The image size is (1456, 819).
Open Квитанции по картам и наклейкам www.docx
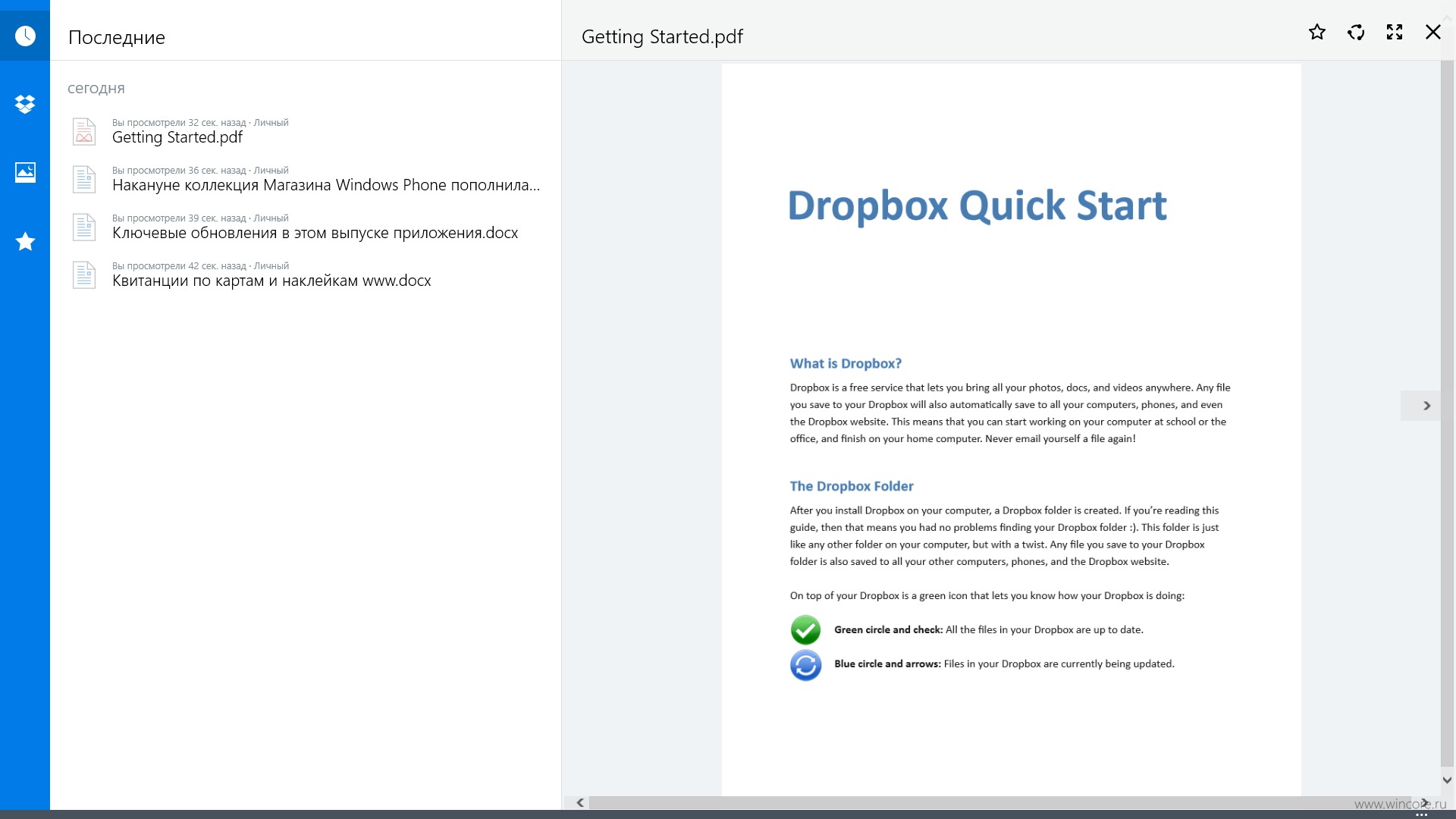tap(306, 275)
